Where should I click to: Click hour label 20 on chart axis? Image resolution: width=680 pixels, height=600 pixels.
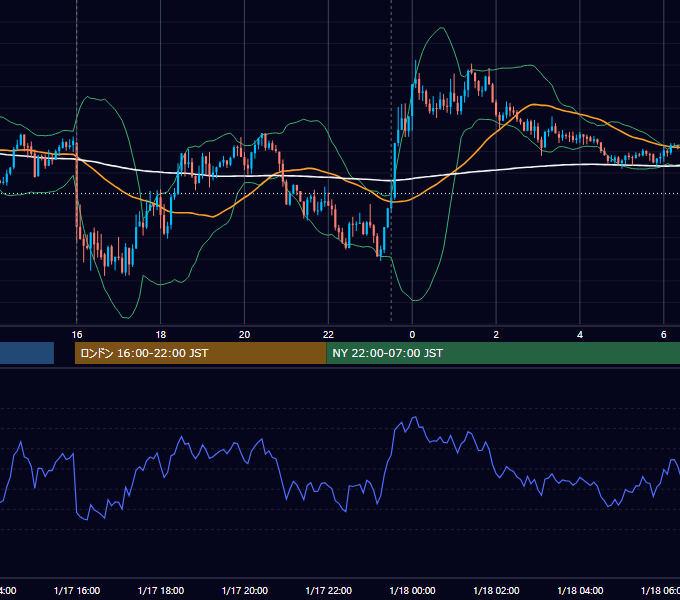point(245,334)
